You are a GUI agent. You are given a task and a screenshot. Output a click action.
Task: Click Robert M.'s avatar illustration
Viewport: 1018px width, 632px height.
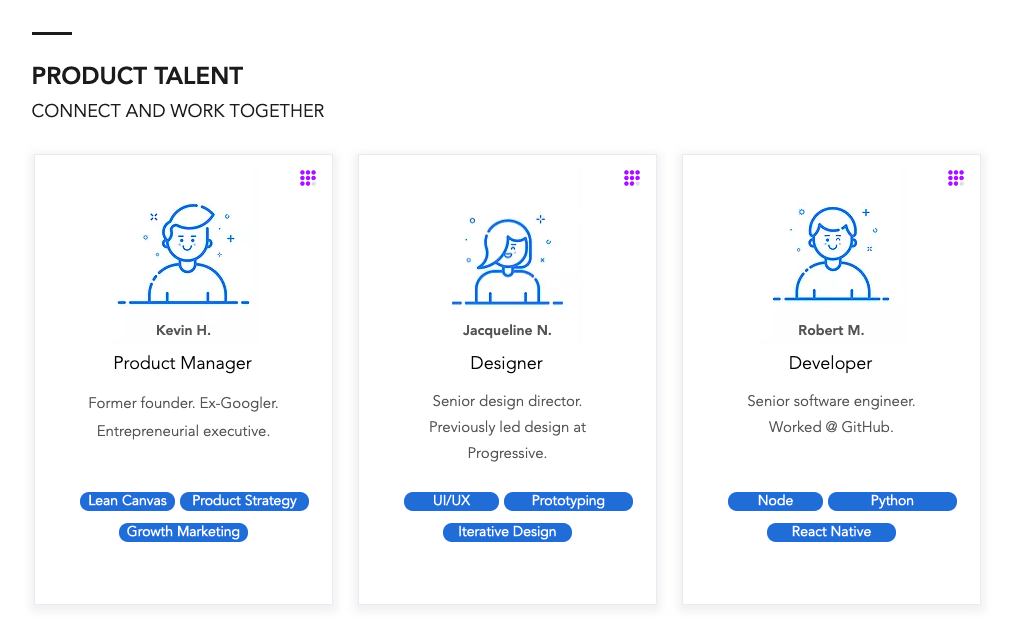(831, 254)
